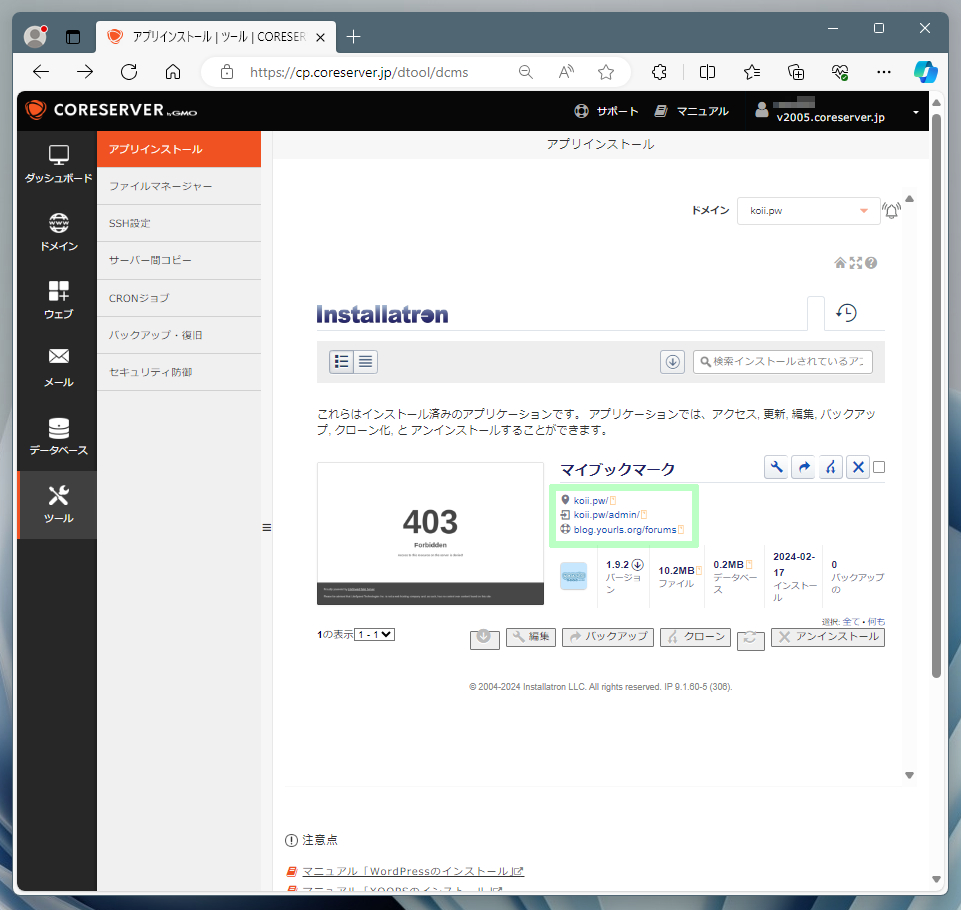The width and height of the screenshot is (961, 910).
Task: Open サーバー間コピー menu item
Action: (179, 260)
